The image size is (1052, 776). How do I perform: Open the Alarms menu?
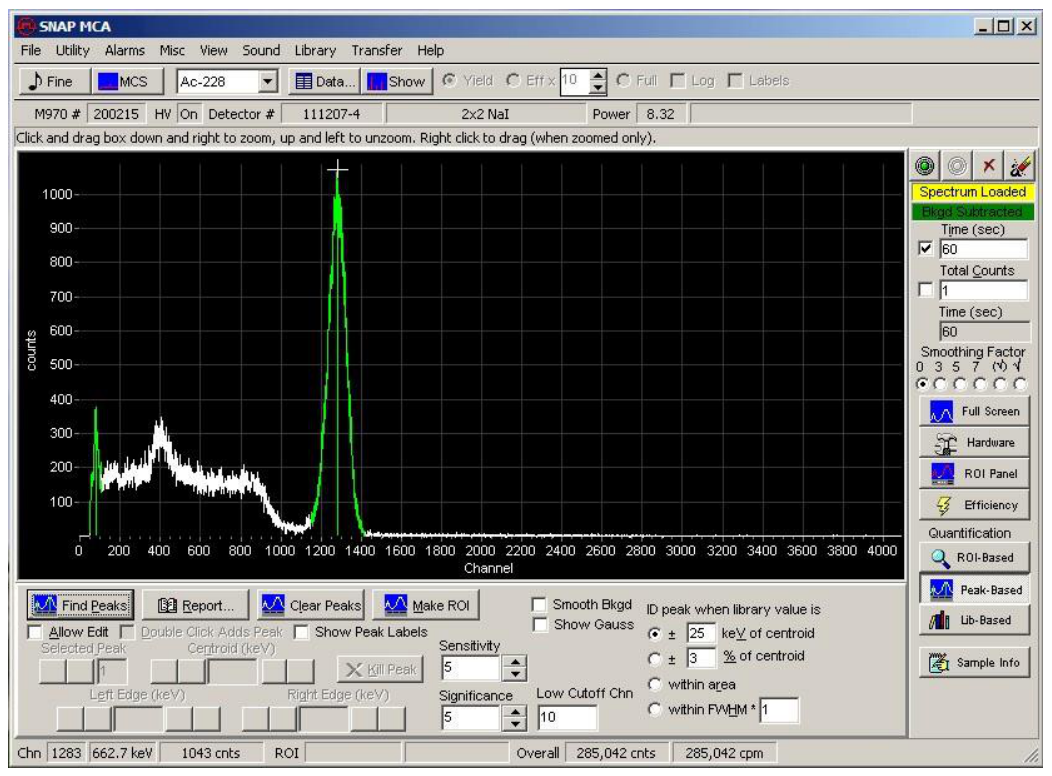click(x=124, y=50)
